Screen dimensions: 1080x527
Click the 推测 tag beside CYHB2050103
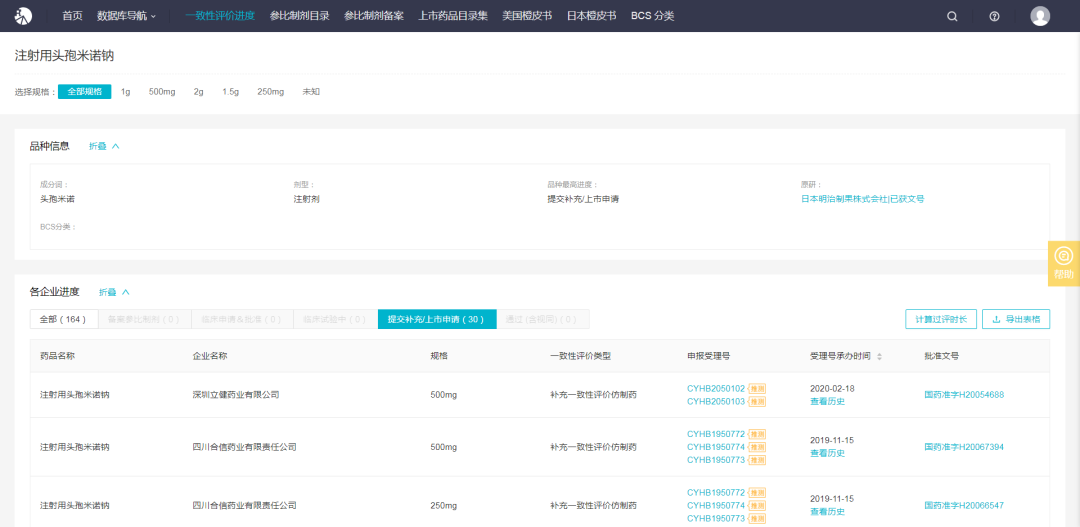[757, 401]
